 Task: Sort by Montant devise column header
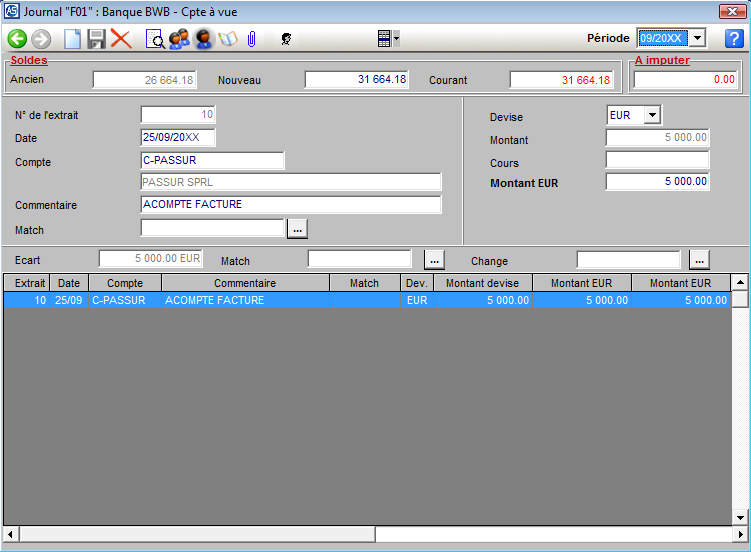[x=482, y=283]
